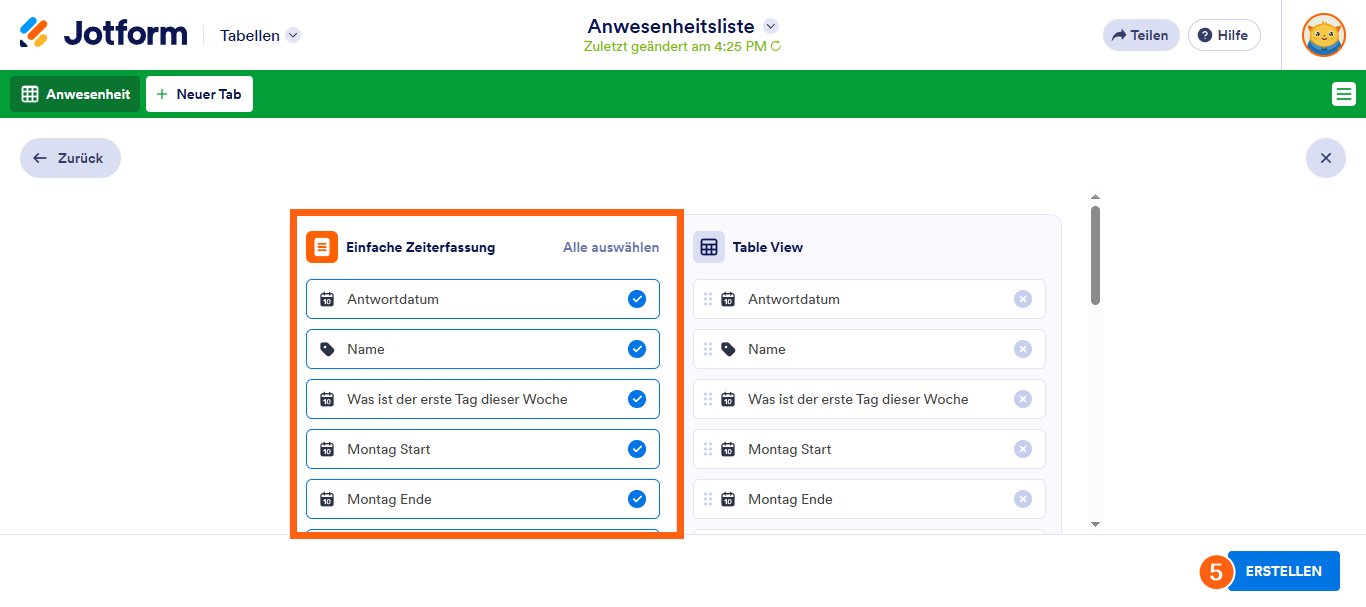Uncheck Name field in Einfache Zeiterfassung
Screen dimensions: 1366x607
pos(637,349)
